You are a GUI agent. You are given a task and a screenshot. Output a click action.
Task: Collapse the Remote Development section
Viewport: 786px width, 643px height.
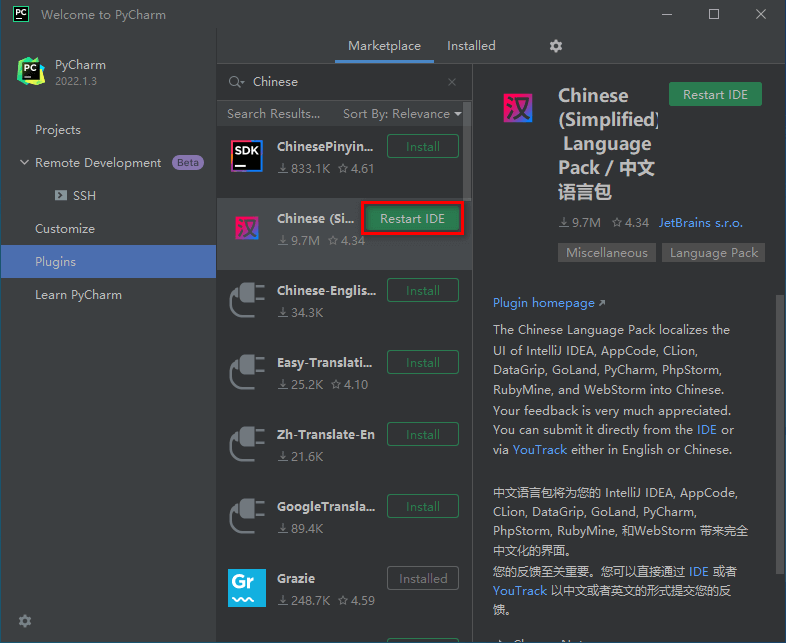(x=24, y=162)
